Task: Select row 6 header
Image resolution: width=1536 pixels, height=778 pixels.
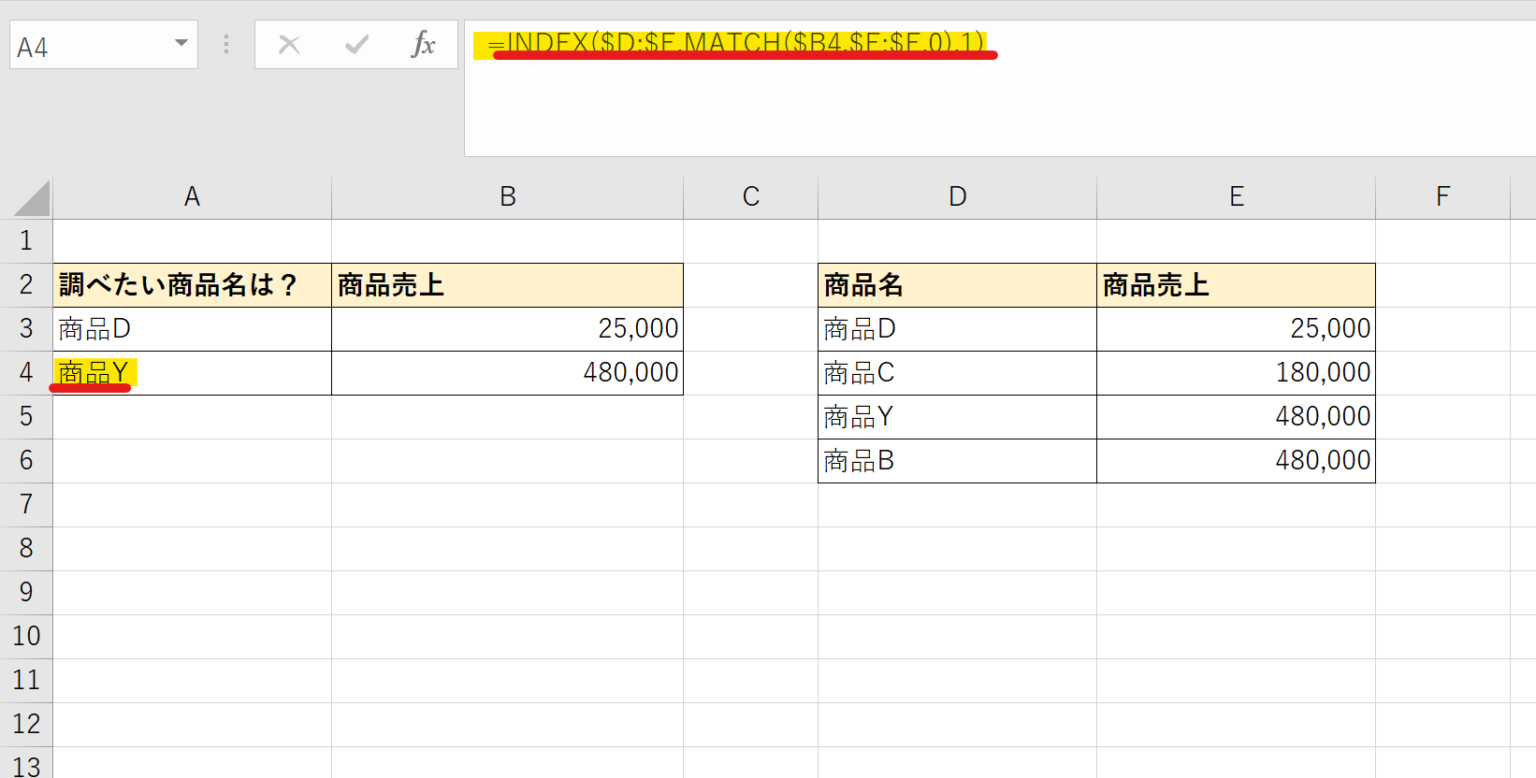Action: pyautogui.click(x=26, y=461)
